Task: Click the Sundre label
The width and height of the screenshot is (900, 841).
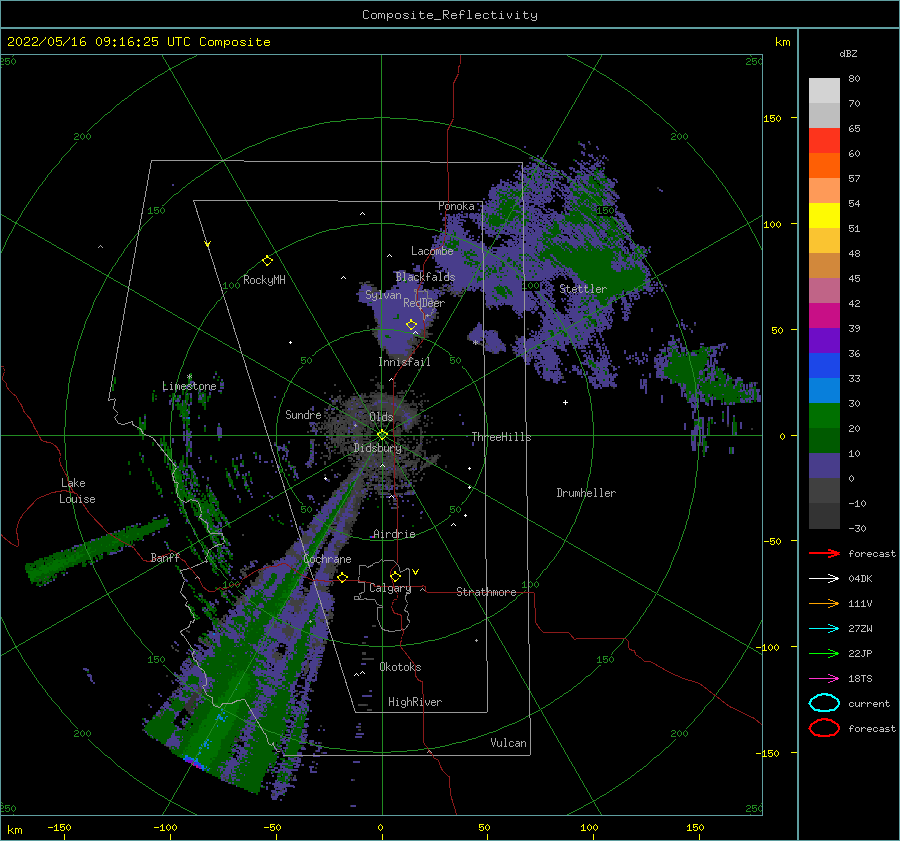Action: [303, 414]
